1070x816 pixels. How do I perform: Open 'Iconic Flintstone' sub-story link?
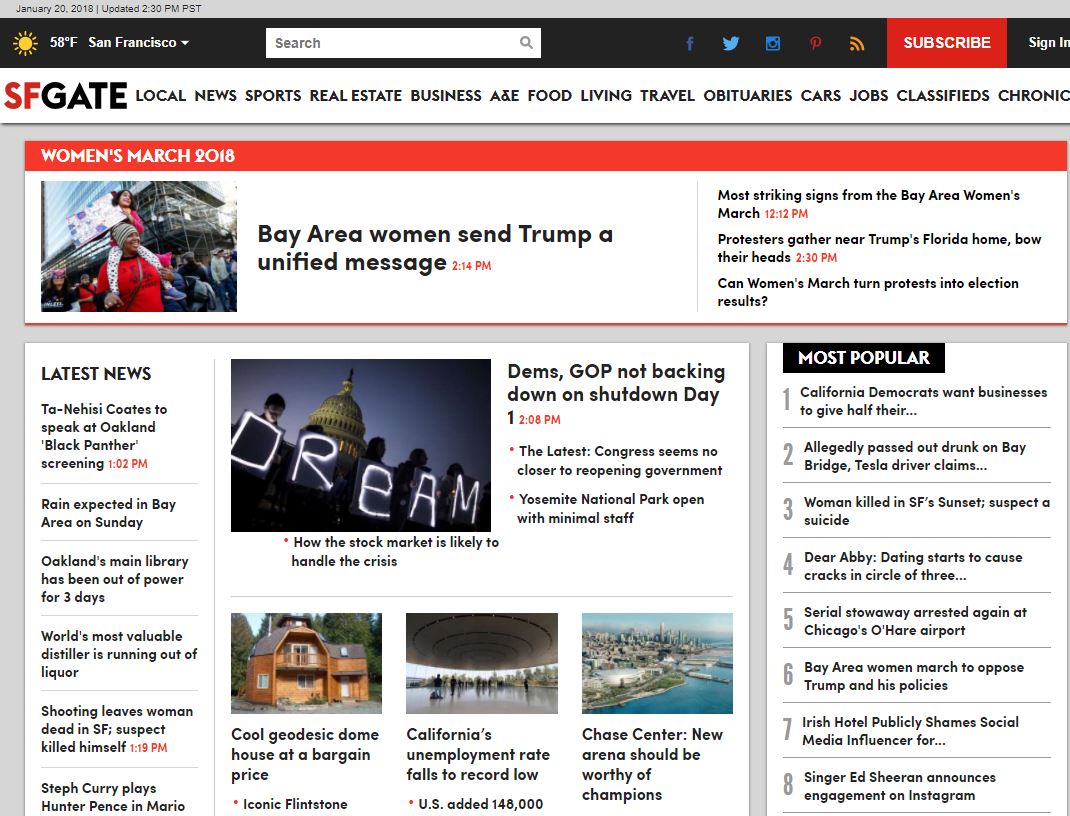click(x=295, y=804)
